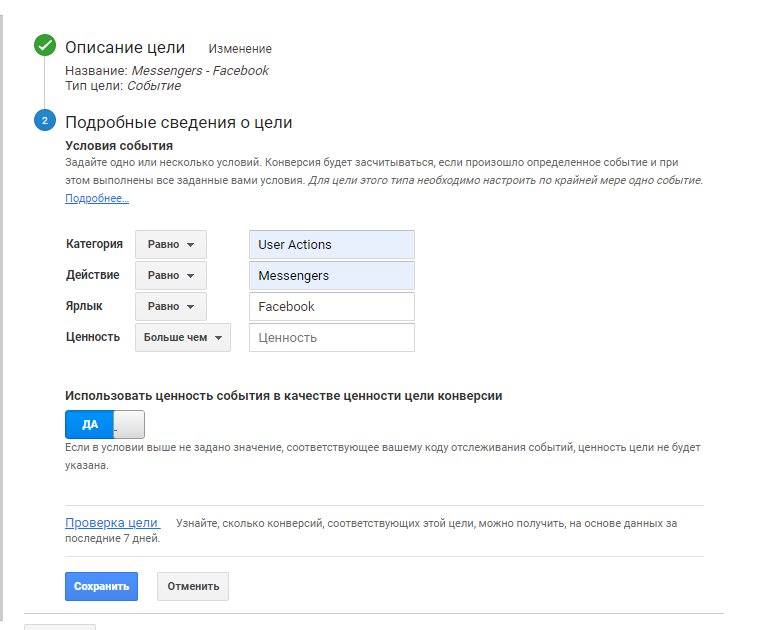This screenshot has height=630, width=765.
Task: Click the User Actions category field
Action: coord(331,244)
